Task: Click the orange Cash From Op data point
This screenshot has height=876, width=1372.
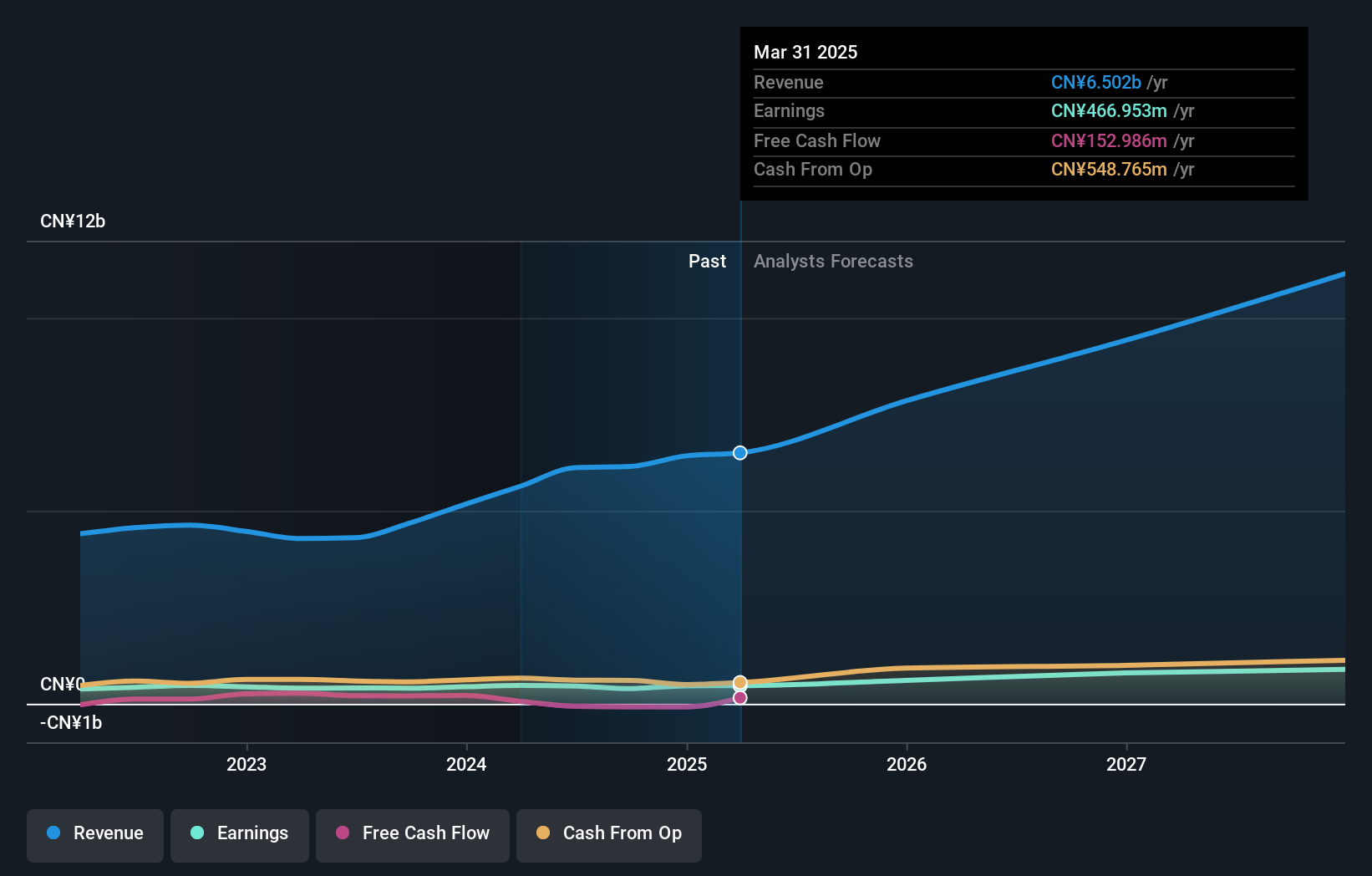Action: point(740,683)
